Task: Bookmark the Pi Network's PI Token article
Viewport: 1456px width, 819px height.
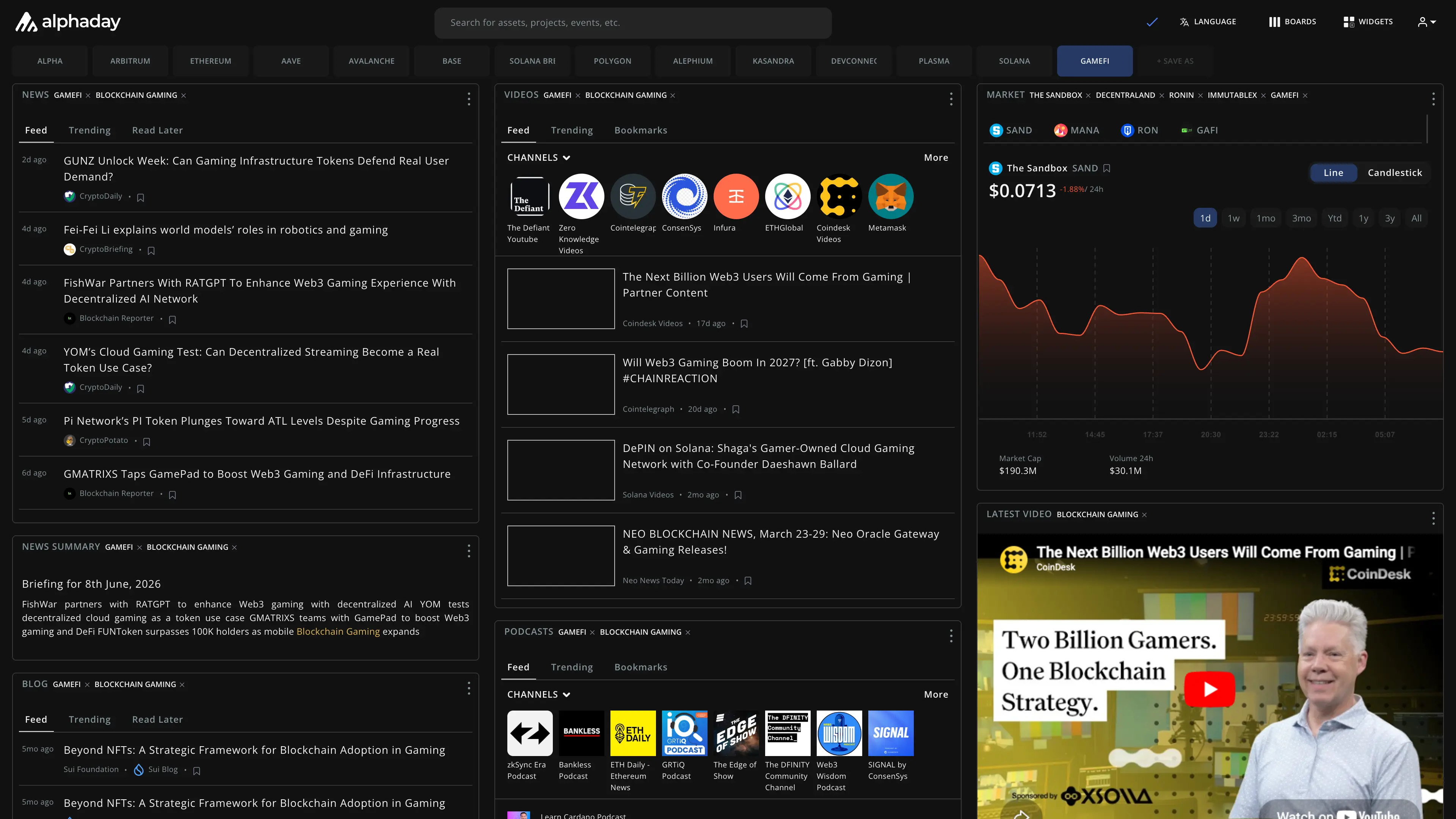Action: pos(146,441)
